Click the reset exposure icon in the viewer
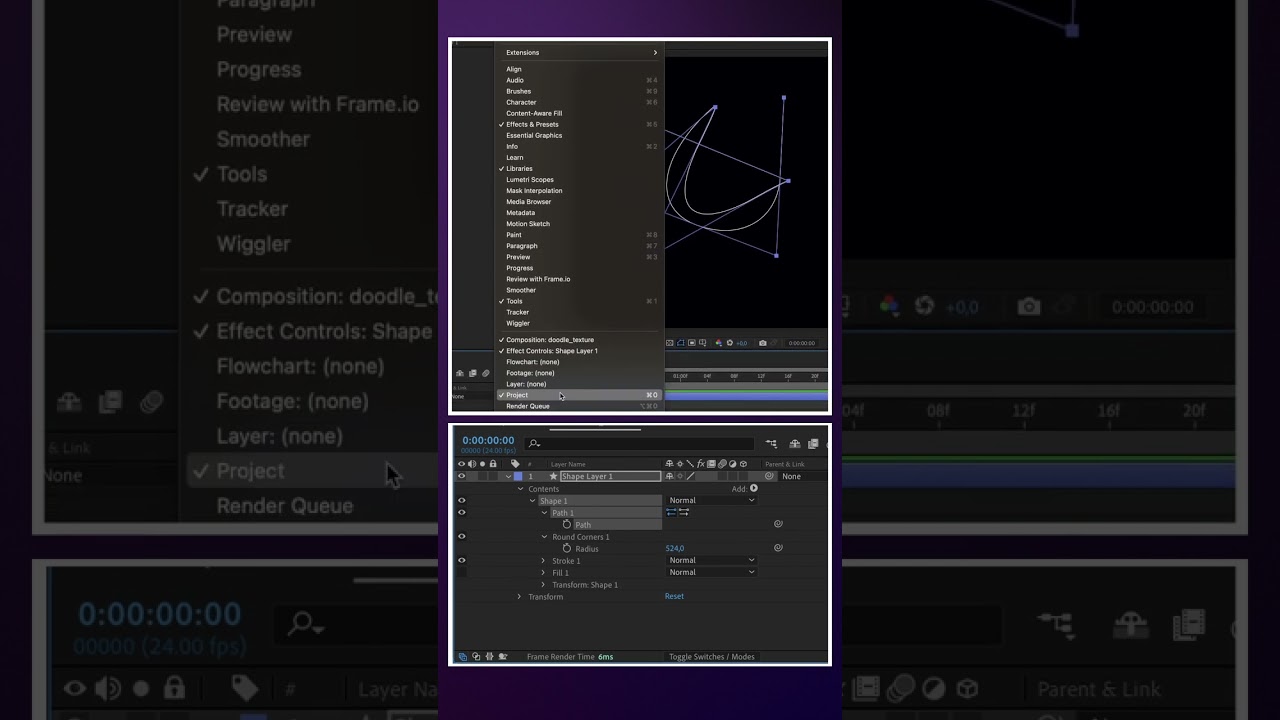Viewport: 1280px width, 720px height. (730, 343)
